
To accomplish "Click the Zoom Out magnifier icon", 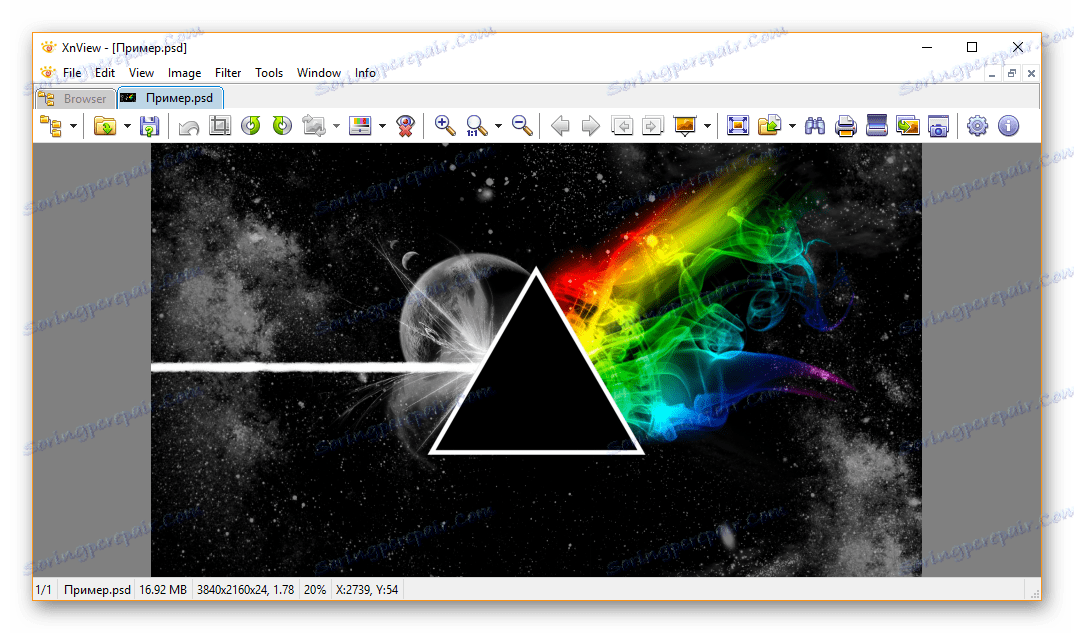I will (522, 126).
